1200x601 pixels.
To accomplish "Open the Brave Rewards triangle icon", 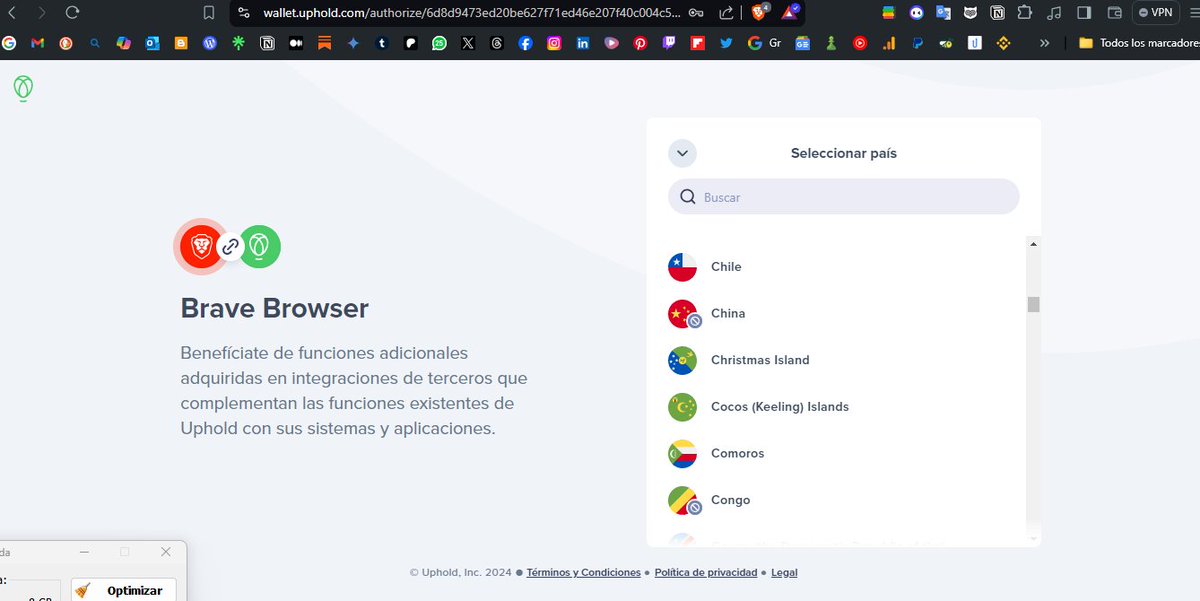I will (790, 13).
